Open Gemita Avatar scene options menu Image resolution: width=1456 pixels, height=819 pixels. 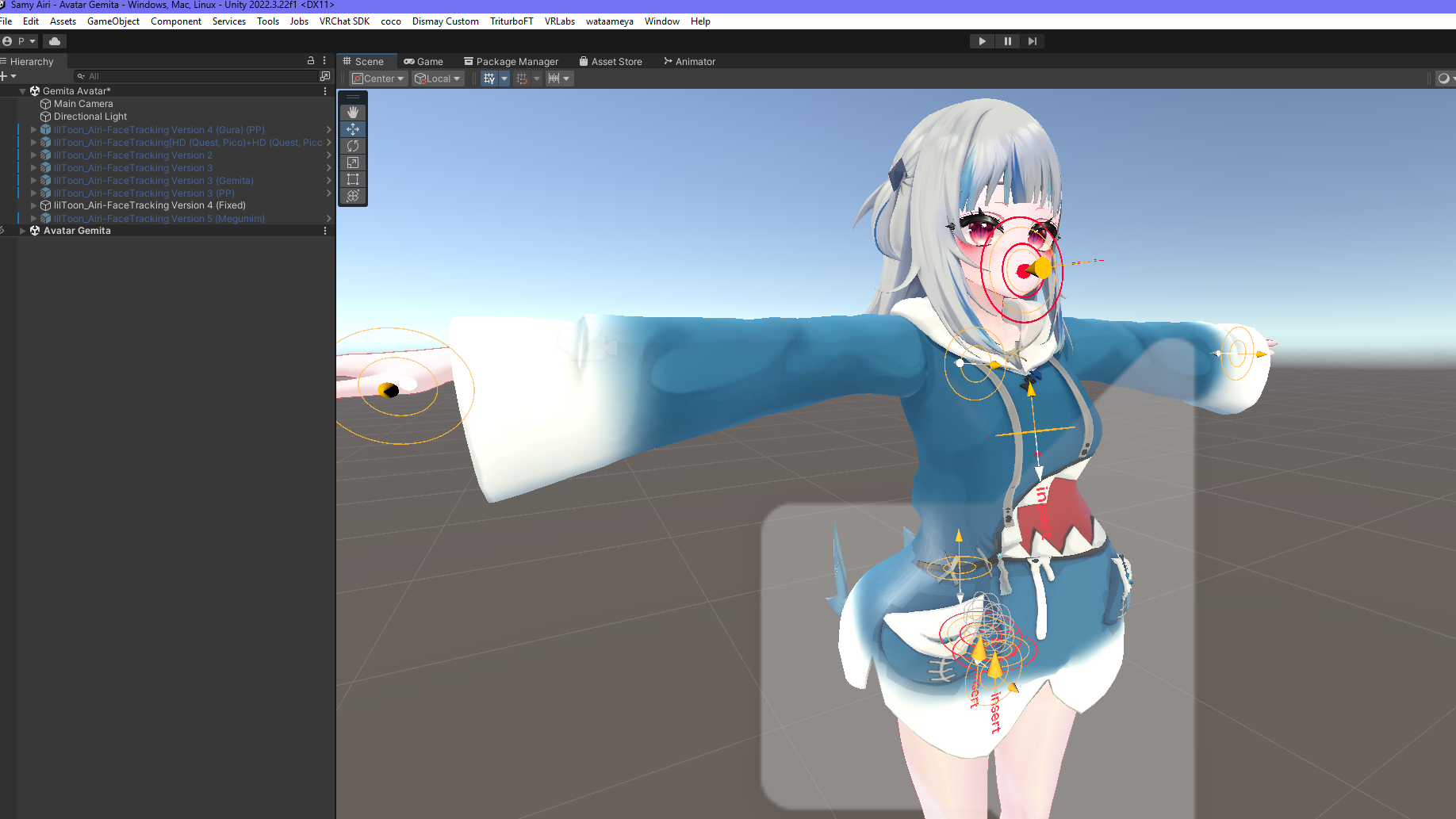(325, 91)
